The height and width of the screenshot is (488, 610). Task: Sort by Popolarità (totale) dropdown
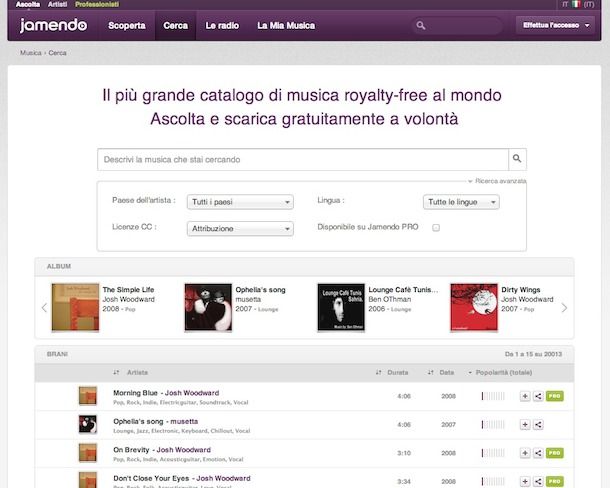500,372
